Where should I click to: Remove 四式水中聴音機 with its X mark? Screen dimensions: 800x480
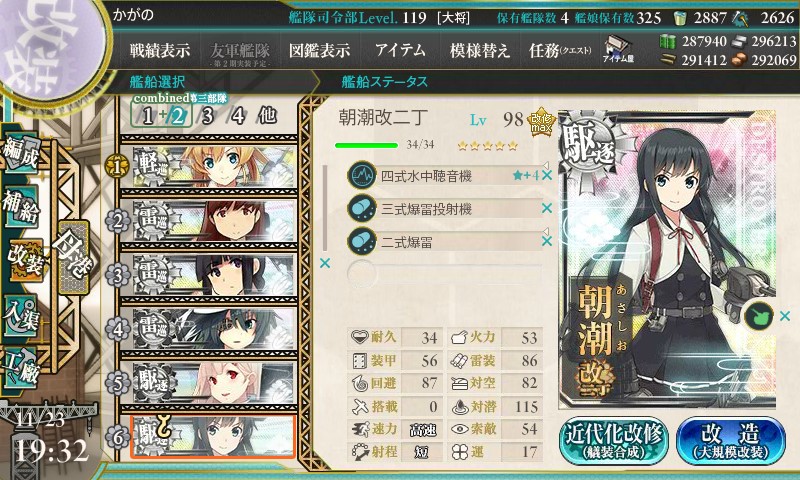coord(547,175)
